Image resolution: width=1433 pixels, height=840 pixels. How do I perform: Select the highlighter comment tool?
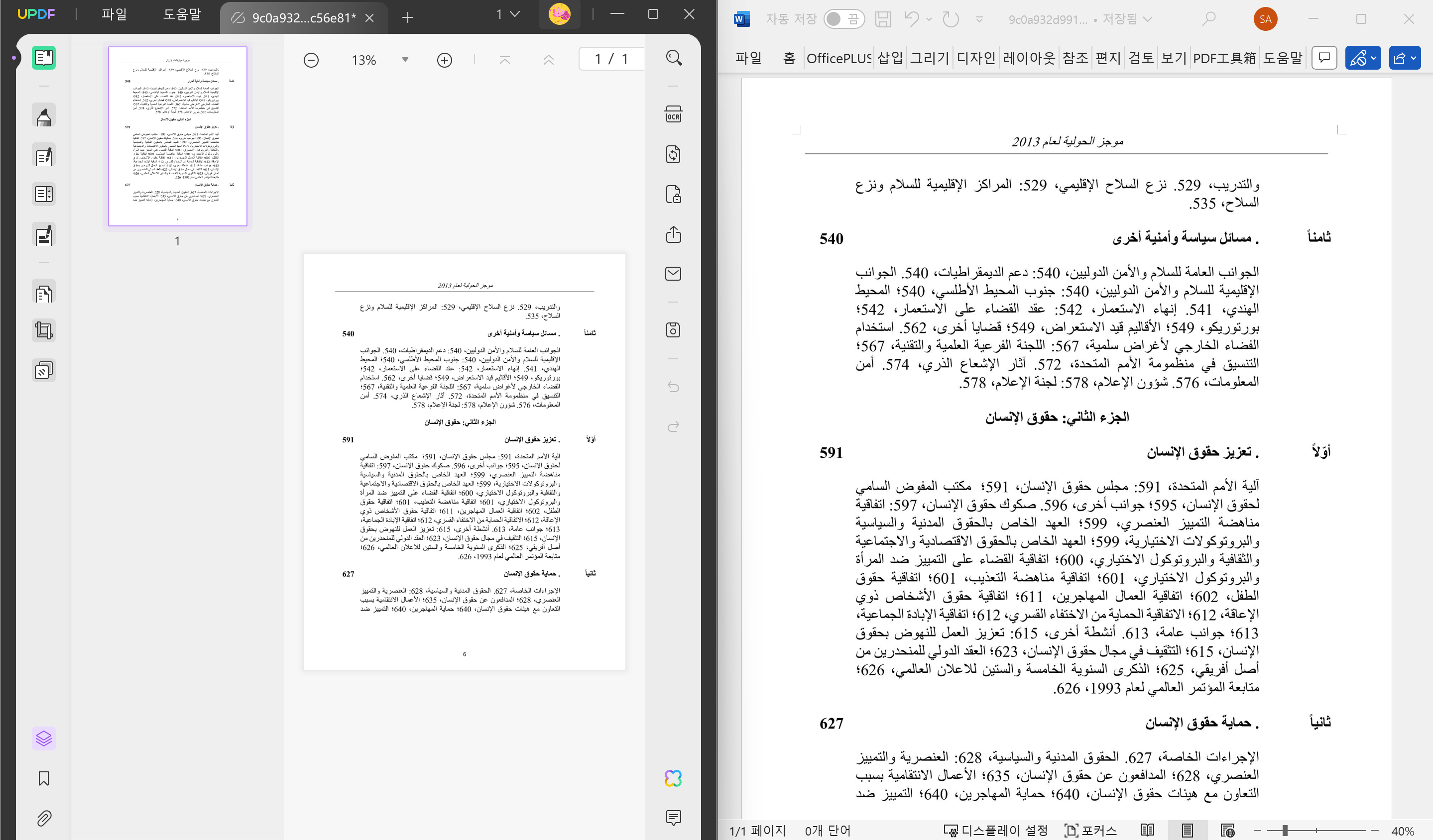pyautogui.click(x=44, y=116)
